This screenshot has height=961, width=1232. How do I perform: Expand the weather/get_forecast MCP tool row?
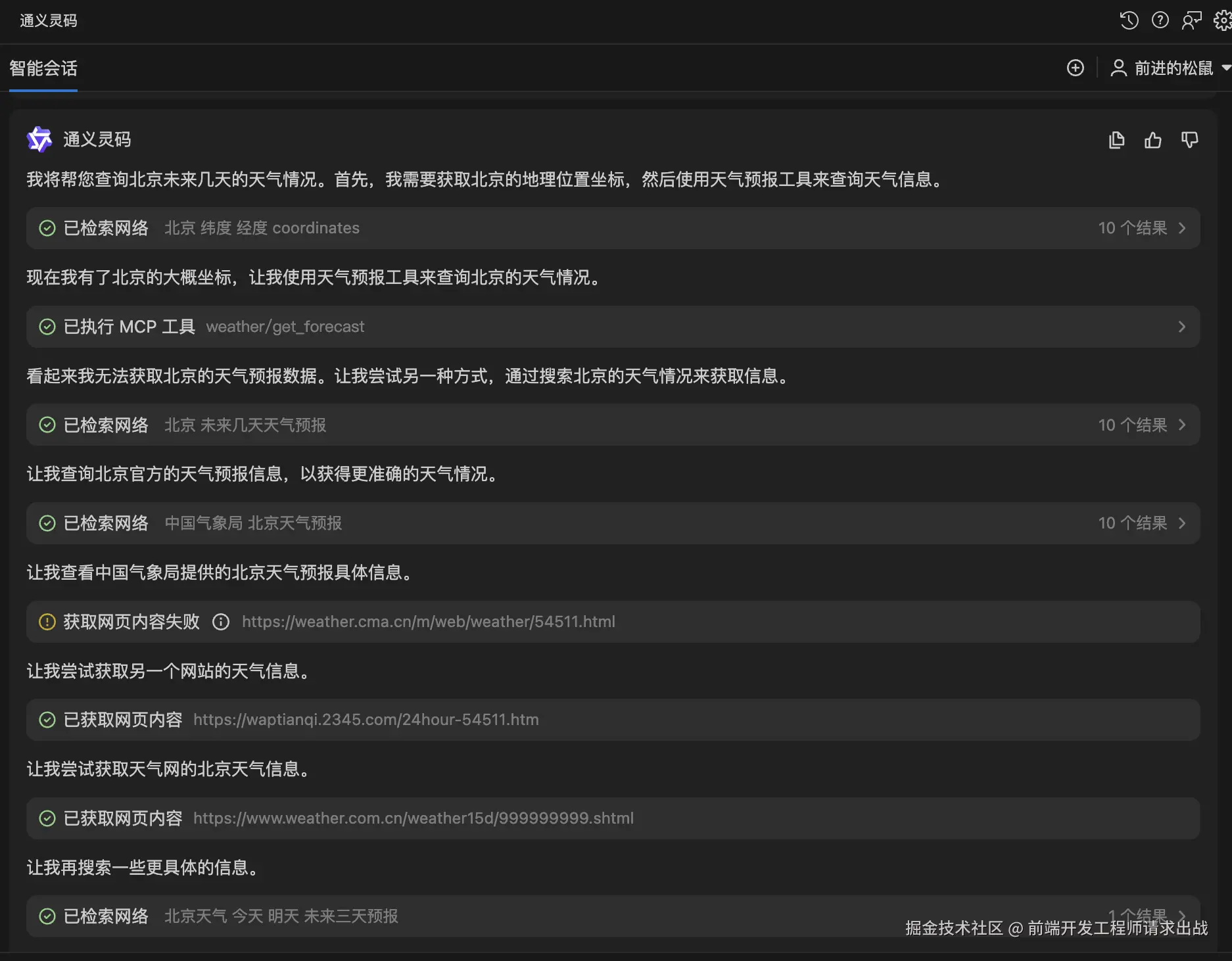tap(1182, 327)
